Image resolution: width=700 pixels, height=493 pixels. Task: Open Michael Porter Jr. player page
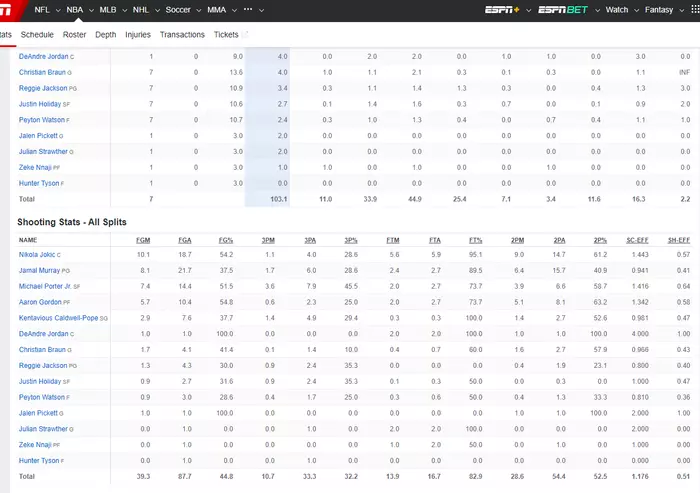coord(45,286)
